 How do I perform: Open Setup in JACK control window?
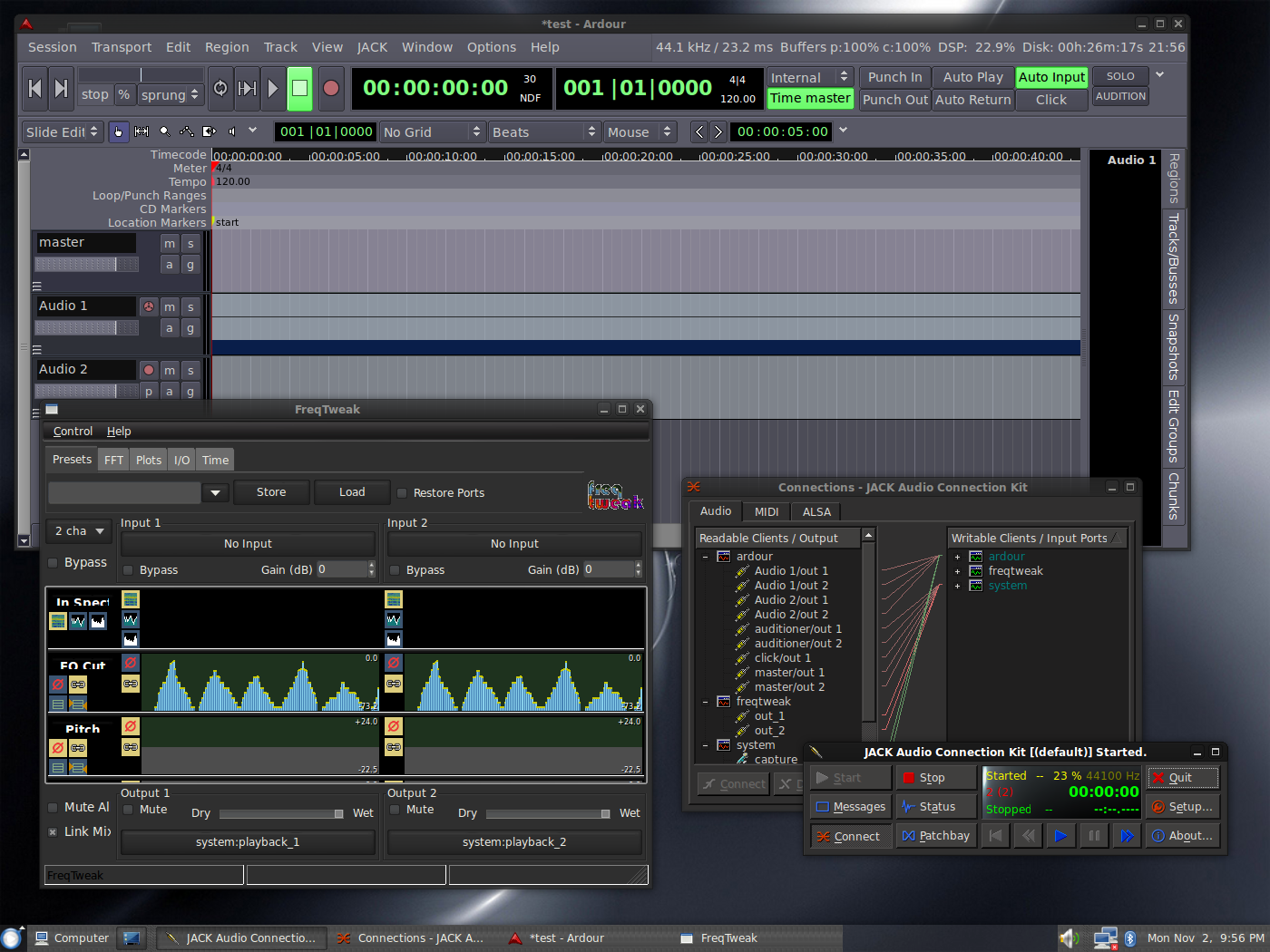(1182, 807)
